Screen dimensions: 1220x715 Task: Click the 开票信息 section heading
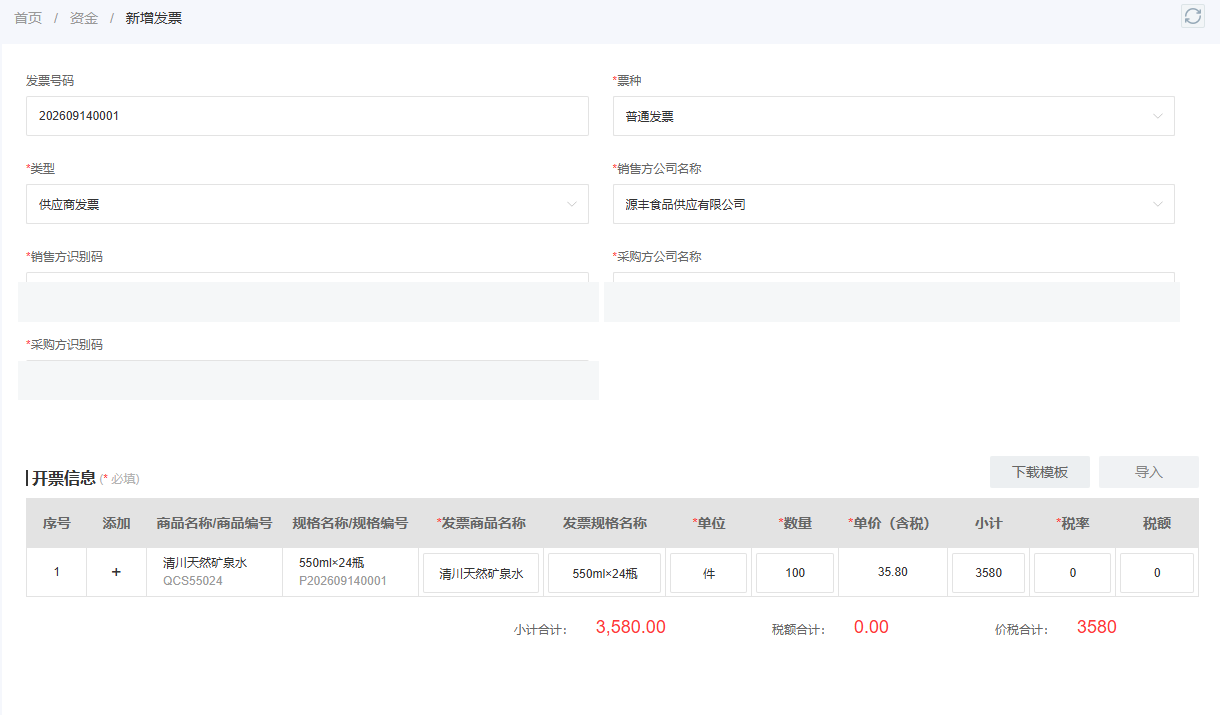tap(64, 478)
